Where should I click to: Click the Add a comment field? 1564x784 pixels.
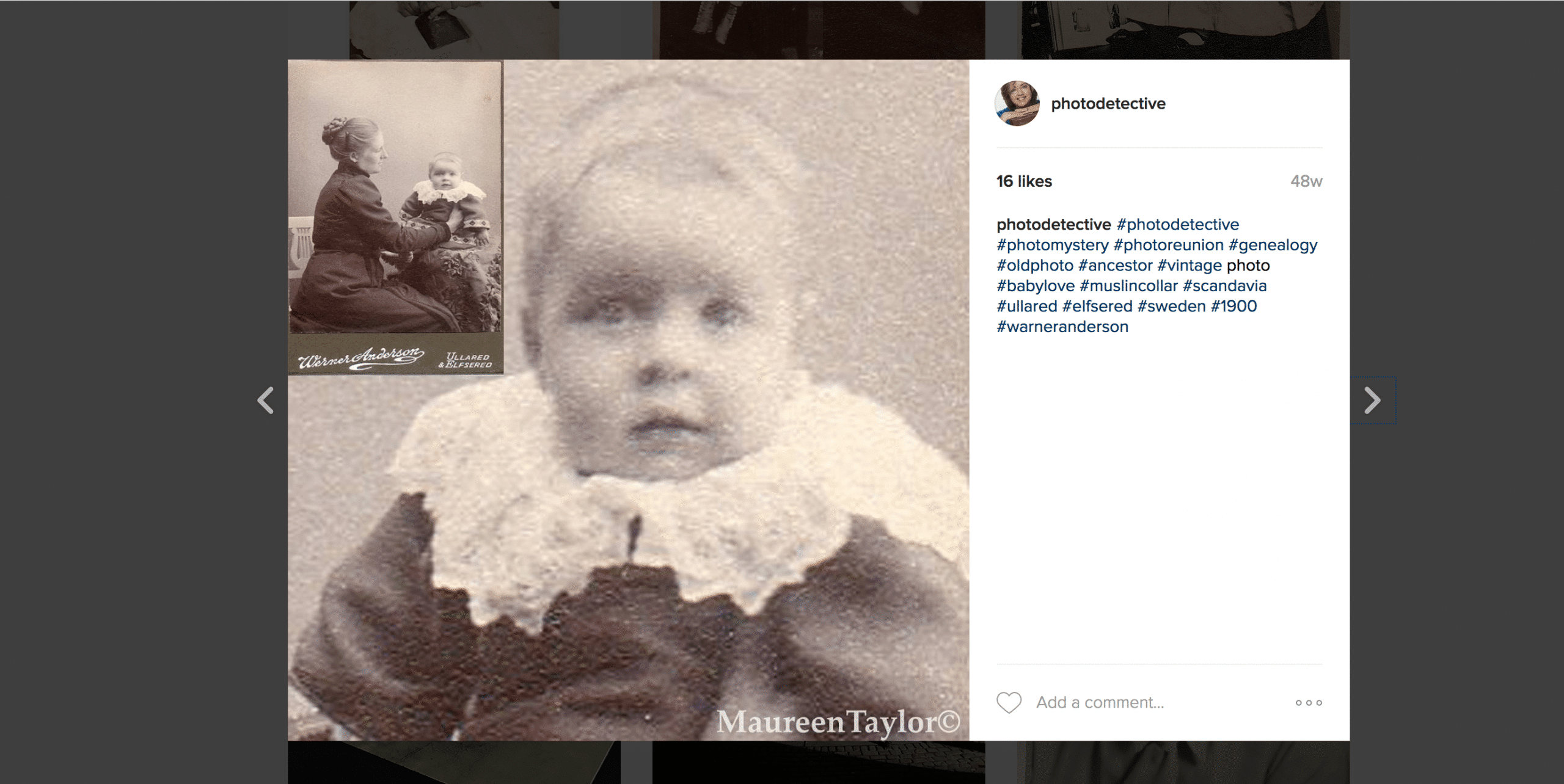click(1100, 703)
